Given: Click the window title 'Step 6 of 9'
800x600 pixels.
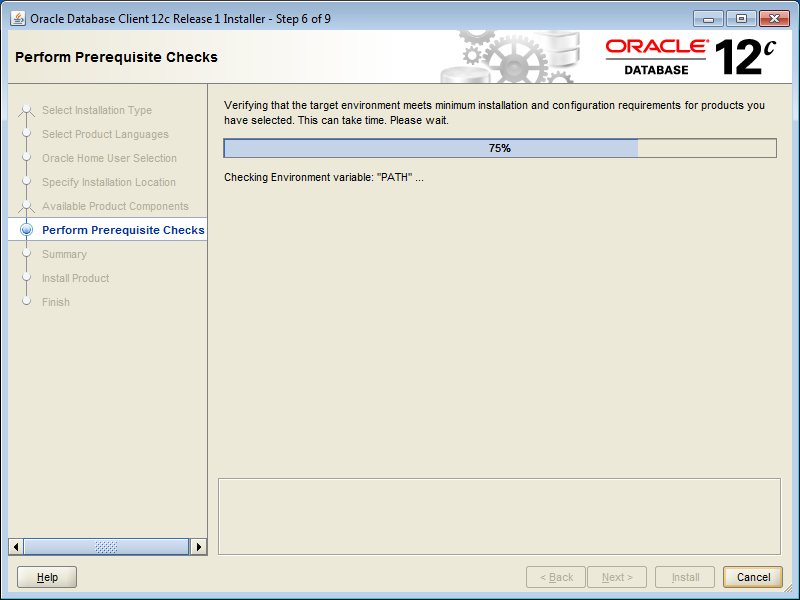Looking at the screenshot, I should tap(303, 19).
